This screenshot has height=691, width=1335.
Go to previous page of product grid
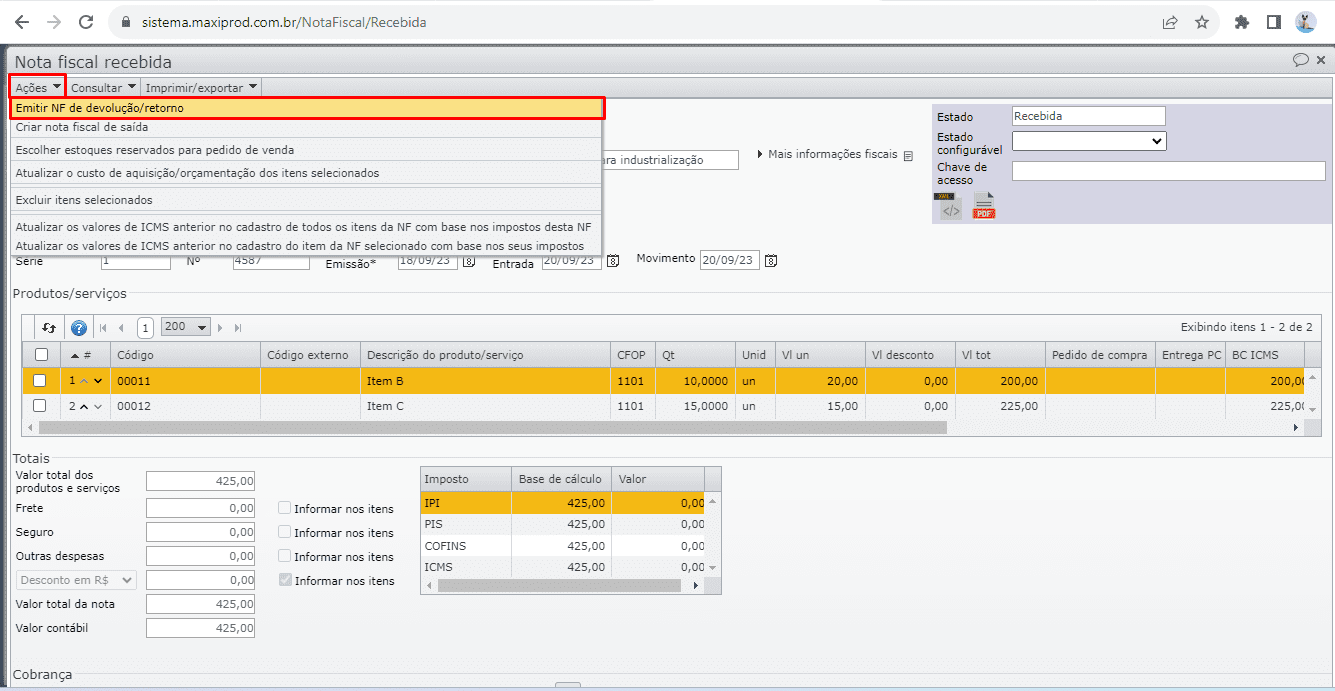pyautogui.click(x=121, y=327)
